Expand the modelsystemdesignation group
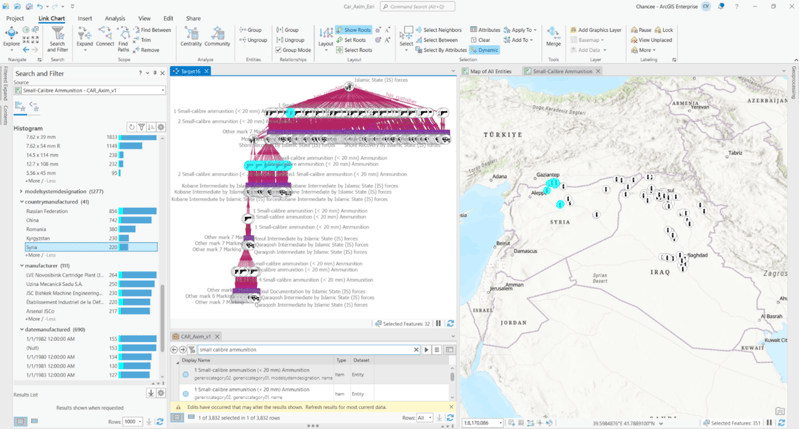The width and height of the screenshot is (799, 429). pos(21,192)
